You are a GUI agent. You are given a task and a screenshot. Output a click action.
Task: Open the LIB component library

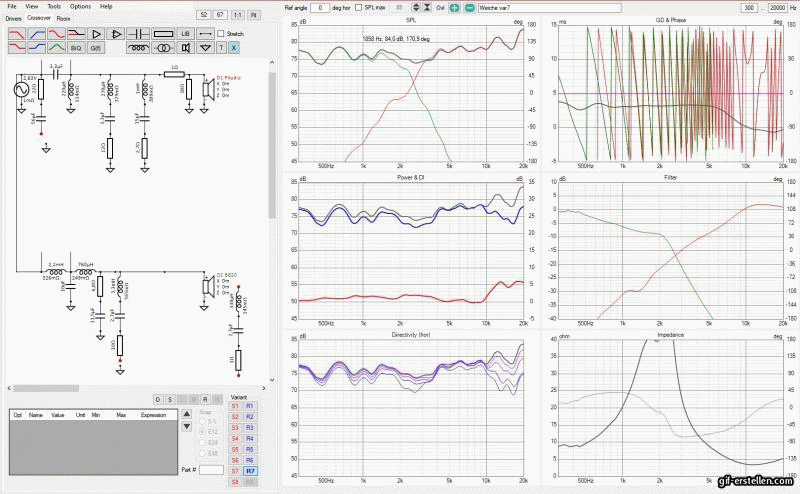pos(185,33)
